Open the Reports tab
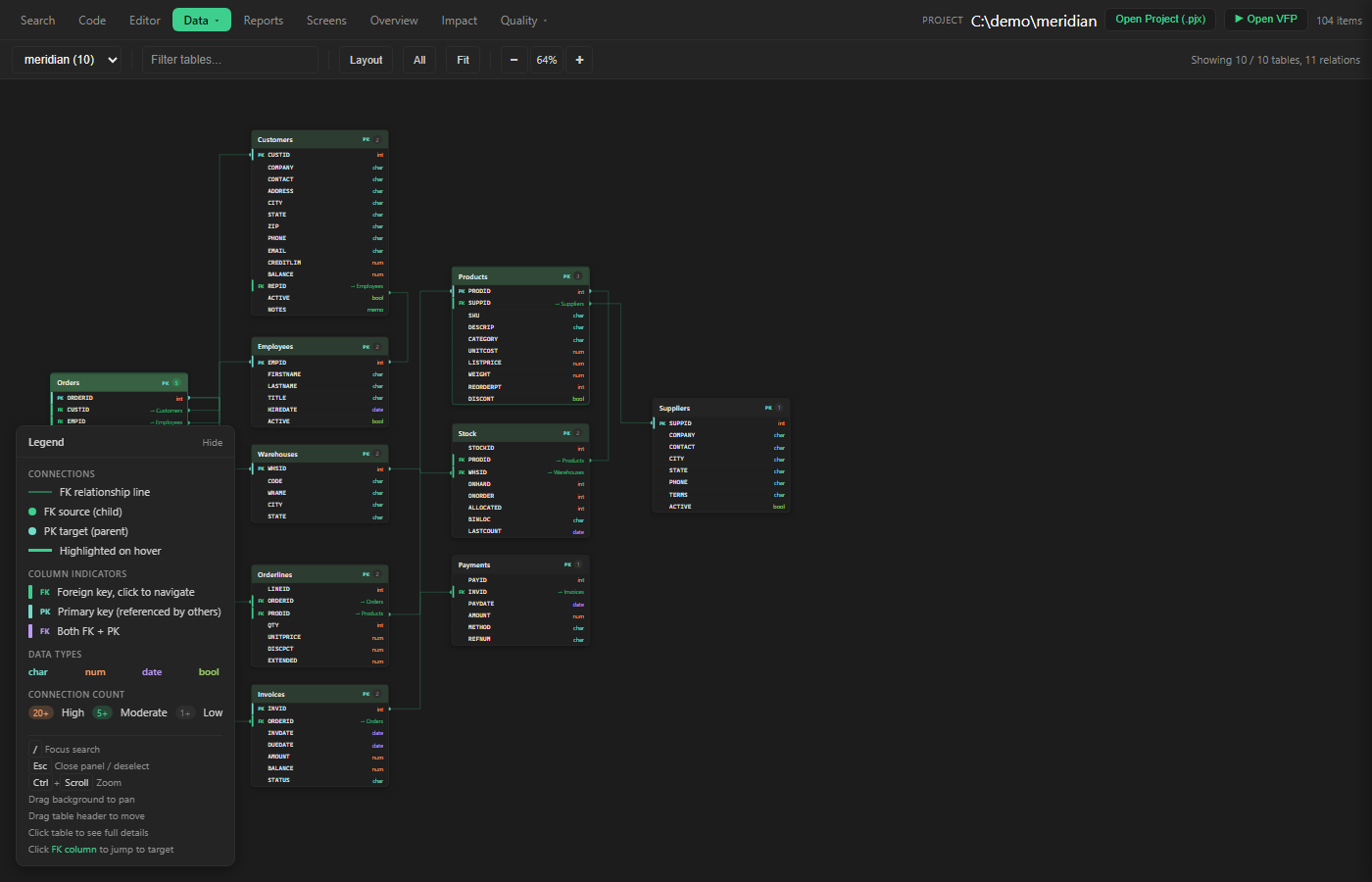1372x882 pixels. point(264,21)
